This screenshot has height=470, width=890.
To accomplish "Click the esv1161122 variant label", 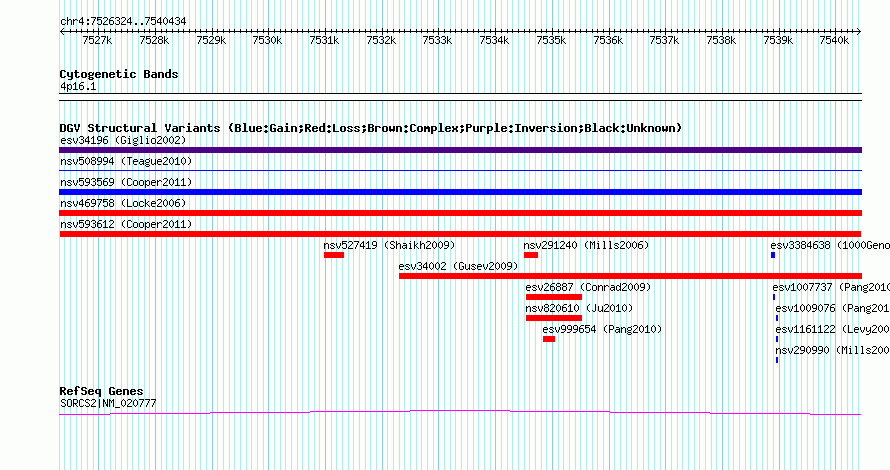I will 833,329.
